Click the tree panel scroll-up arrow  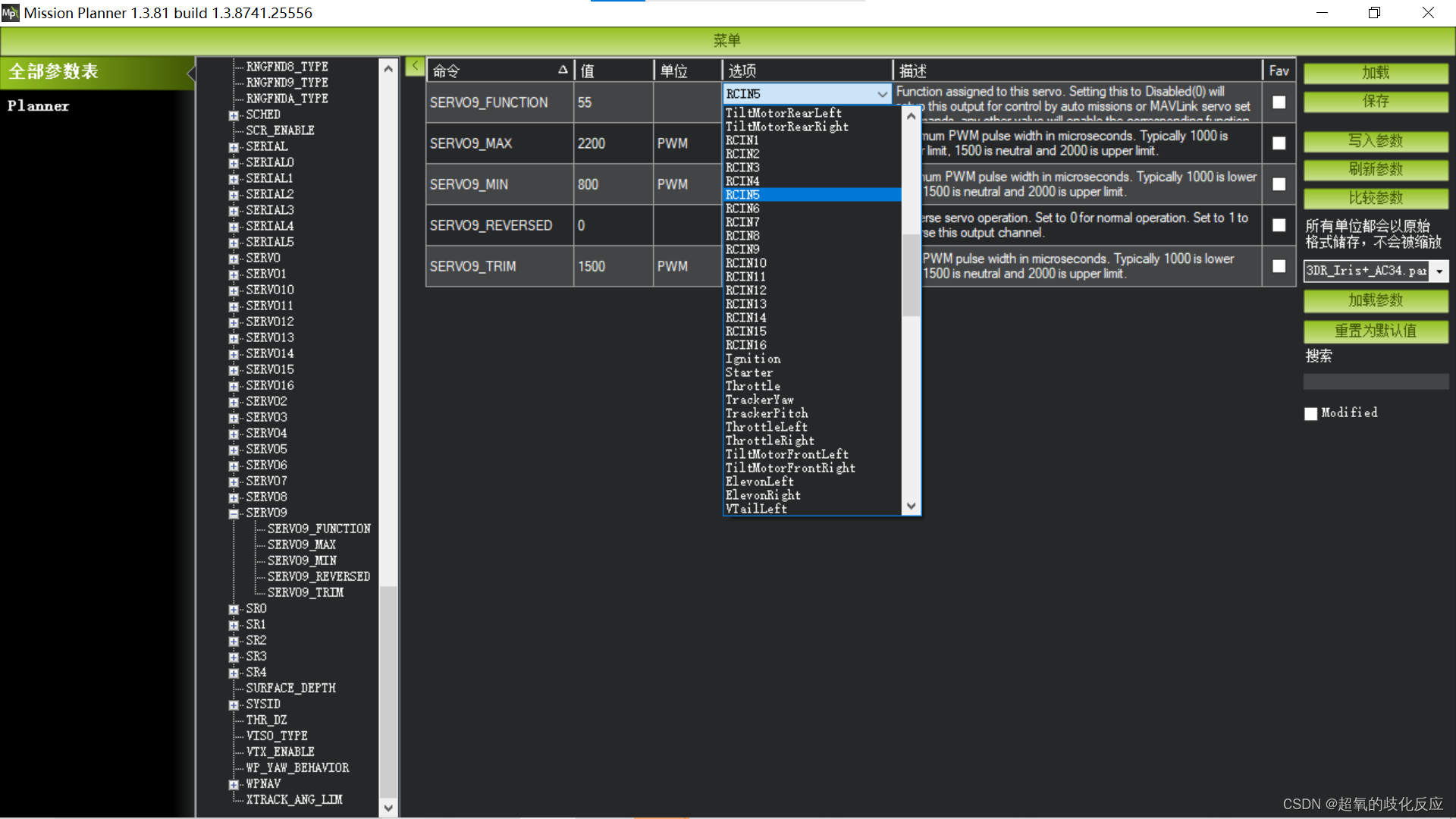[388, 68]
